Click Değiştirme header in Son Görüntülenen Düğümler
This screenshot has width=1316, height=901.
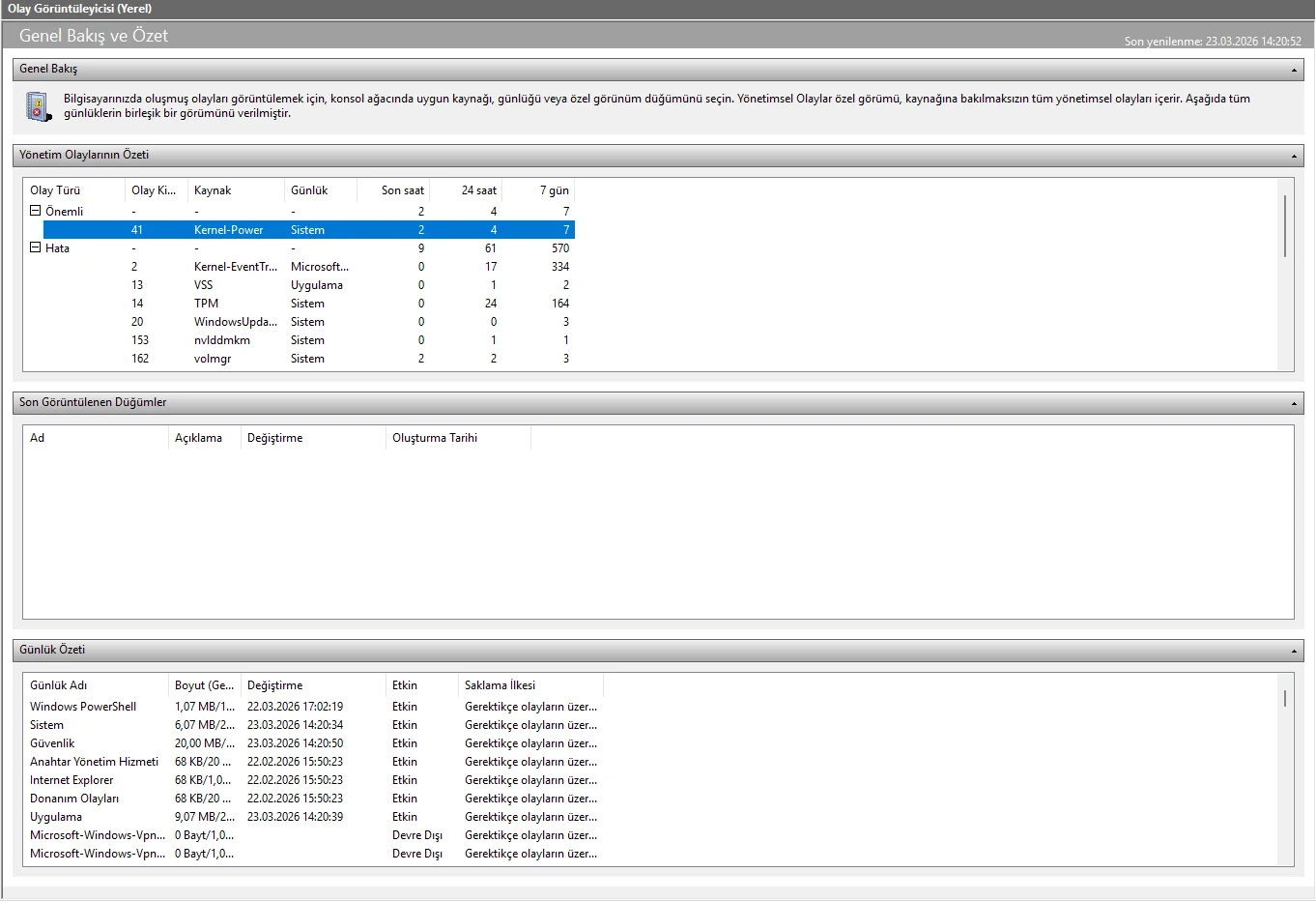pyautogui.click(x=313, y=438)
